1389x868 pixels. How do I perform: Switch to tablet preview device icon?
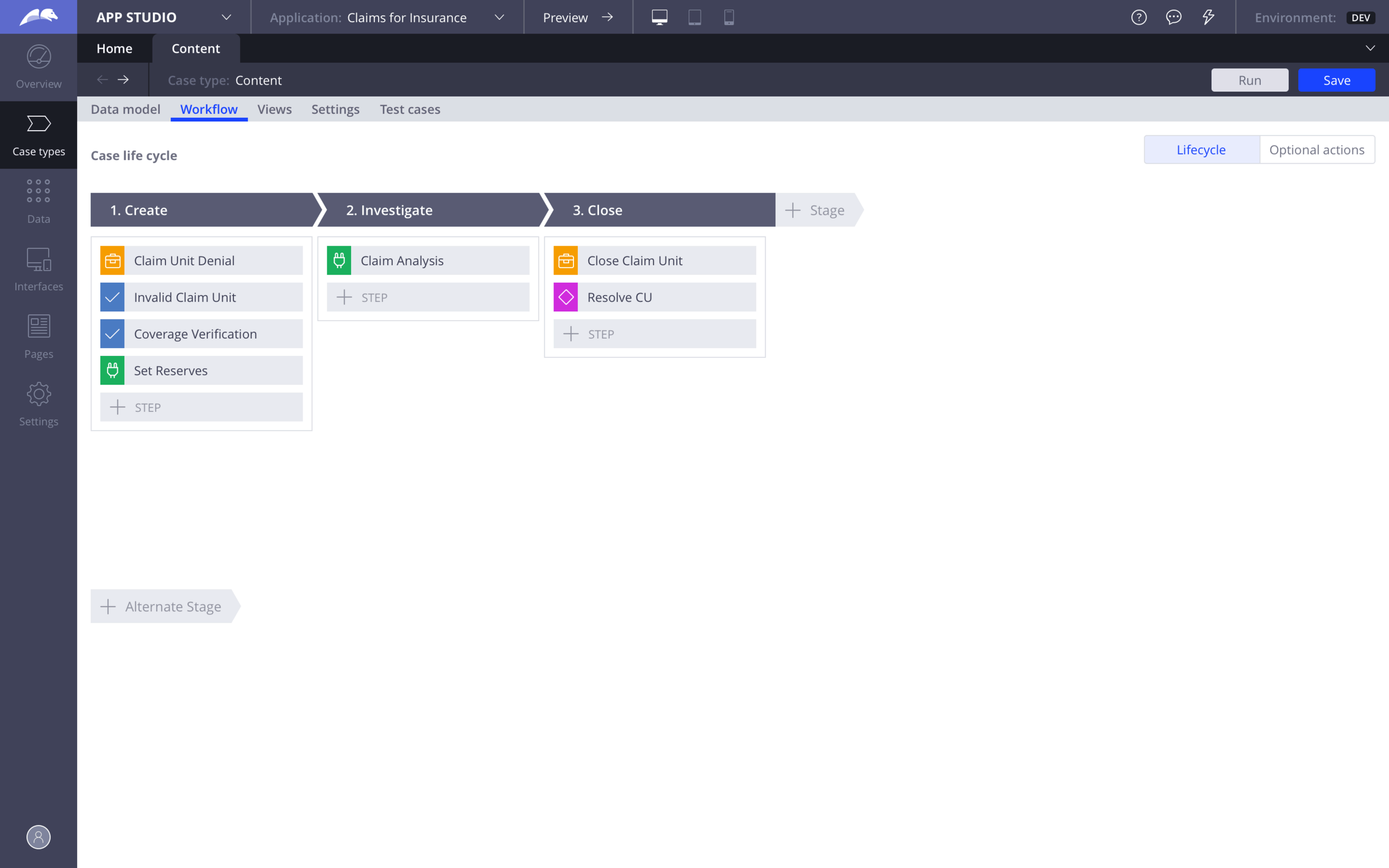[694, 17]
